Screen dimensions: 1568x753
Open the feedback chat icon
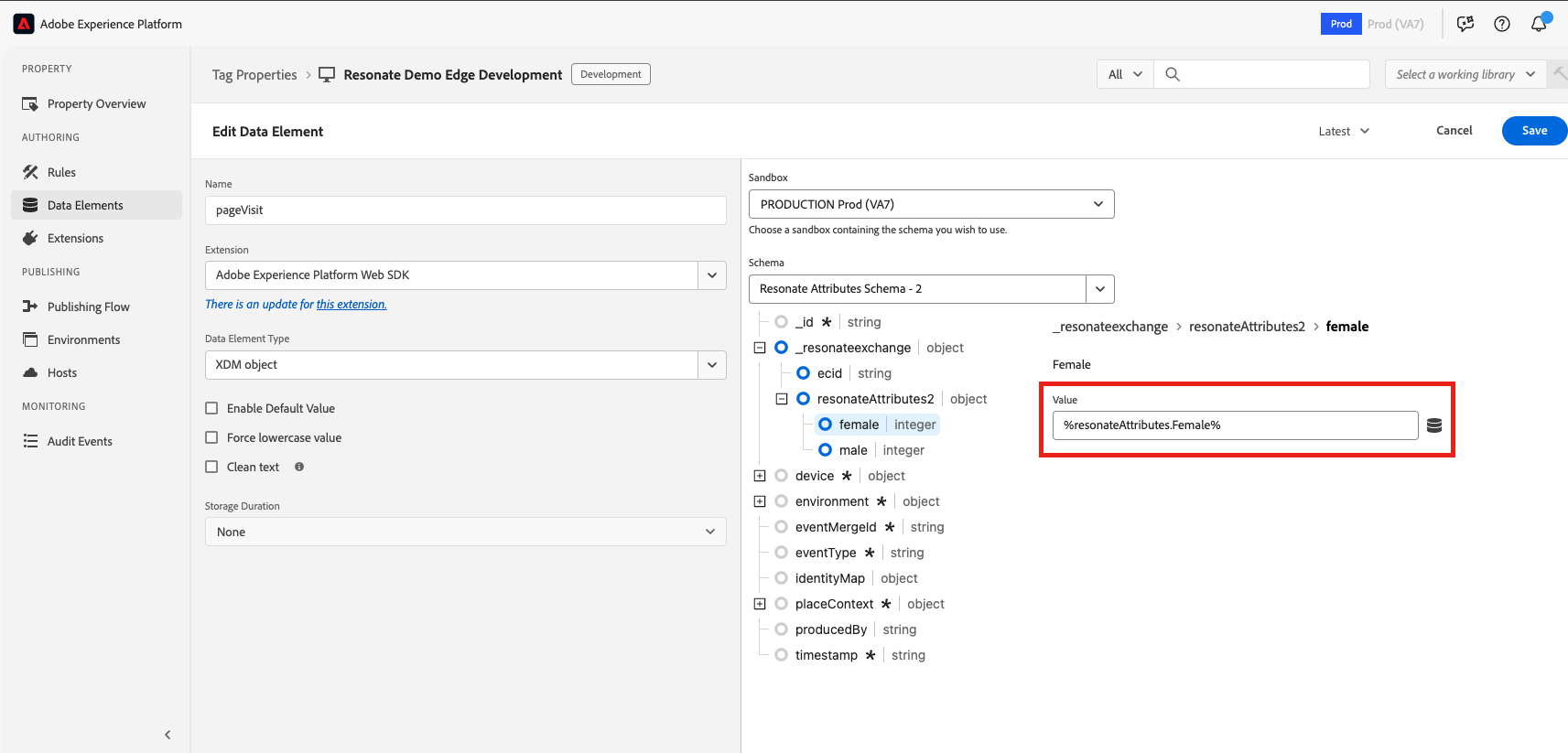(1465, 24)
